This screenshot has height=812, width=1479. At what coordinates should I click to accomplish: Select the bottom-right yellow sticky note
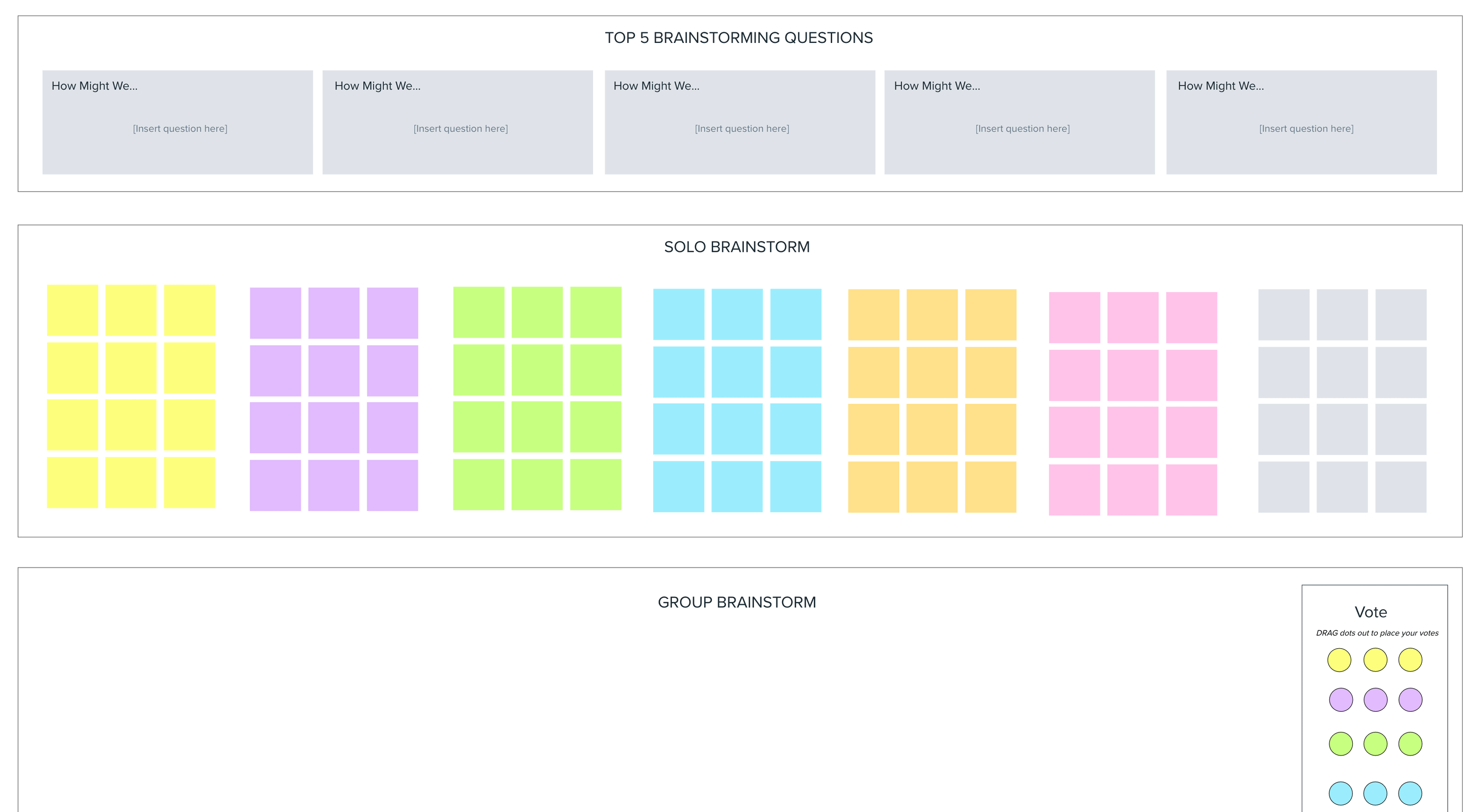(190, 482)
